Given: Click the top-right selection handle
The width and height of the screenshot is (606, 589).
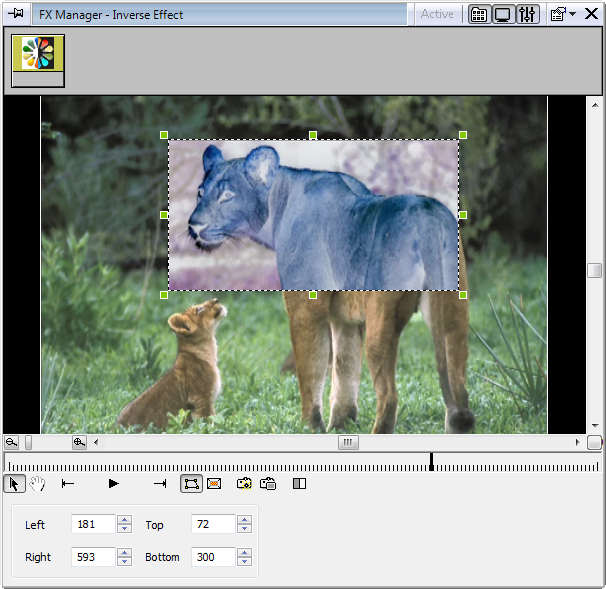Looking at the screenshot, I should 463,135.
